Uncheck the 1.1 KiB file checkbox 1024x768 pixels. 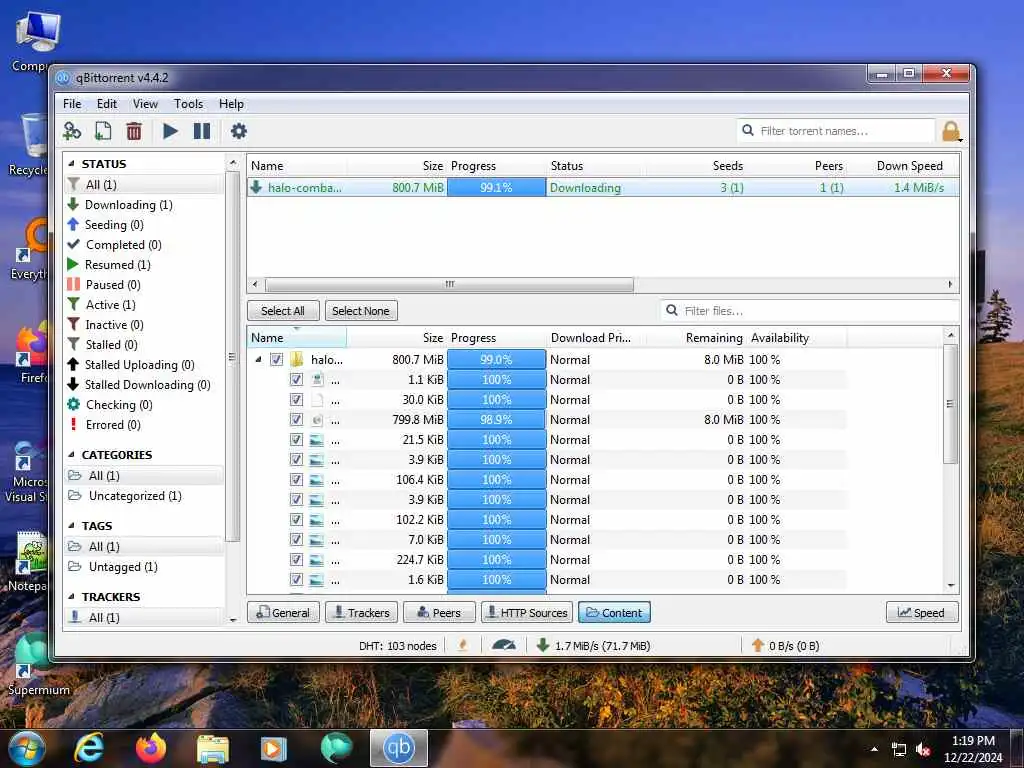click(296, 379)
